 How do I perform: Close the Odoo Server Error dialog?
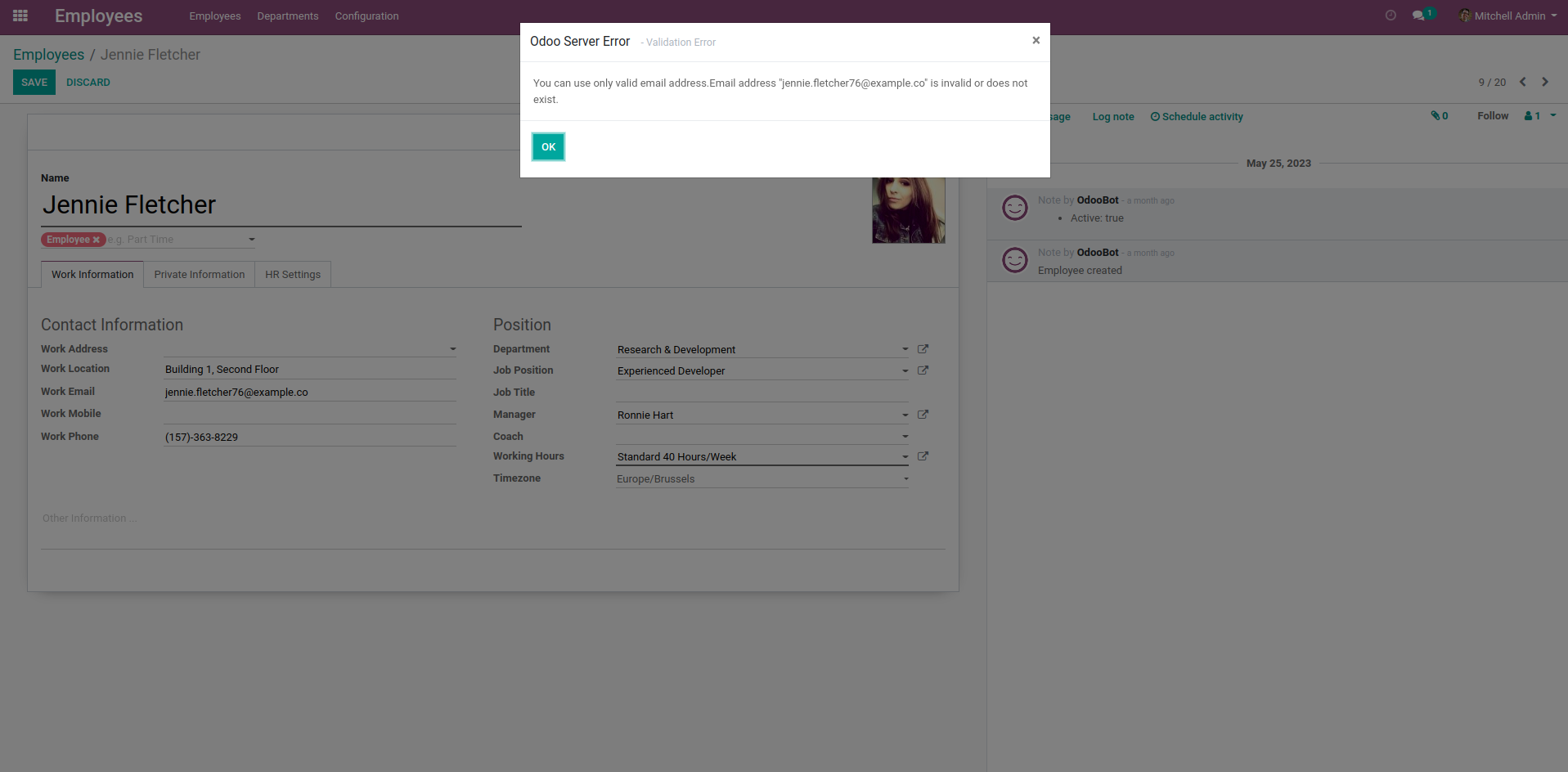pyautogui.click(x=1036, y=40)
